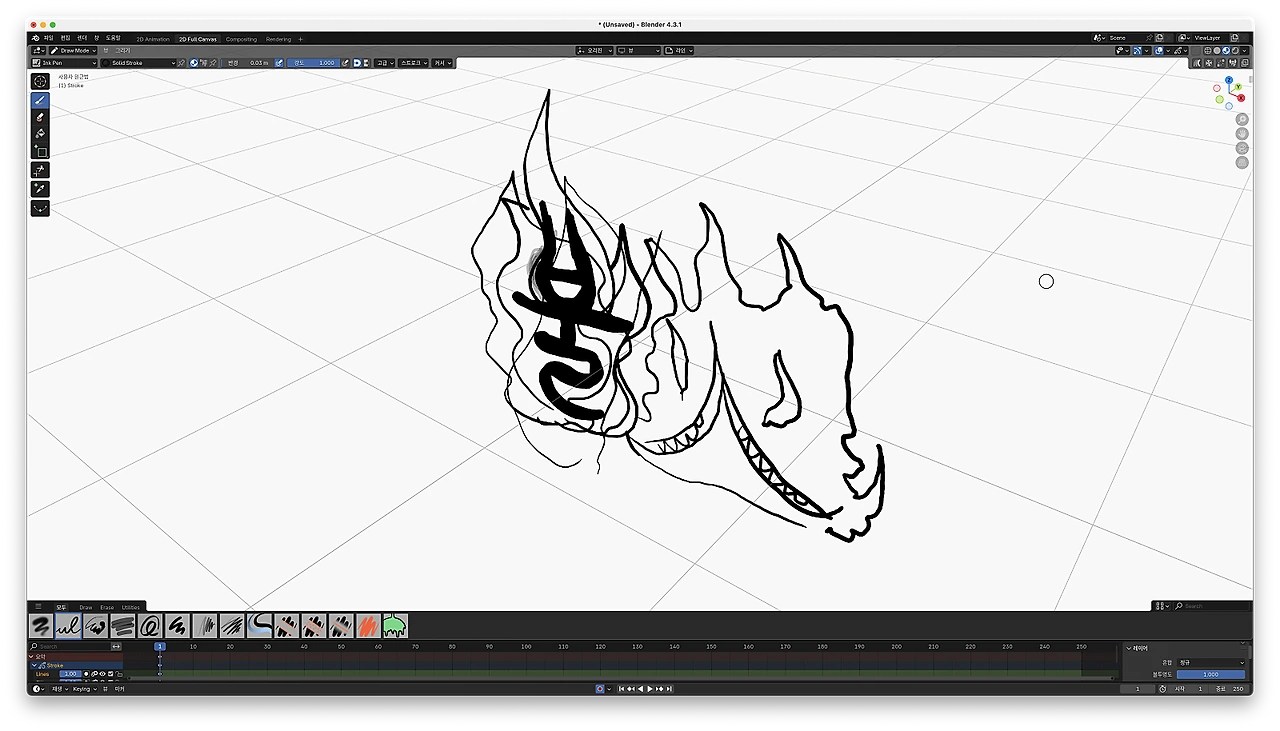Adjust the layer opacity slider in the layer panel
The height and width of the screenshot is (731, 1280).
click(x=1212, y=674)
